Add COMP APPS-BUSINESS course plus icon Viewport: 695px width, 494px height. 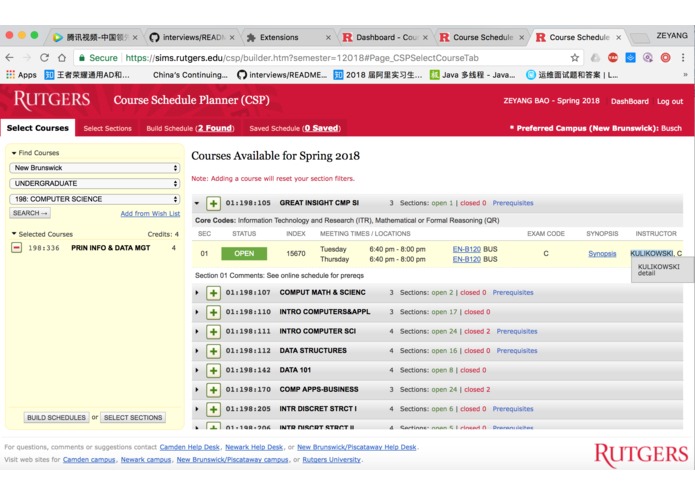[x=213, y=390]
